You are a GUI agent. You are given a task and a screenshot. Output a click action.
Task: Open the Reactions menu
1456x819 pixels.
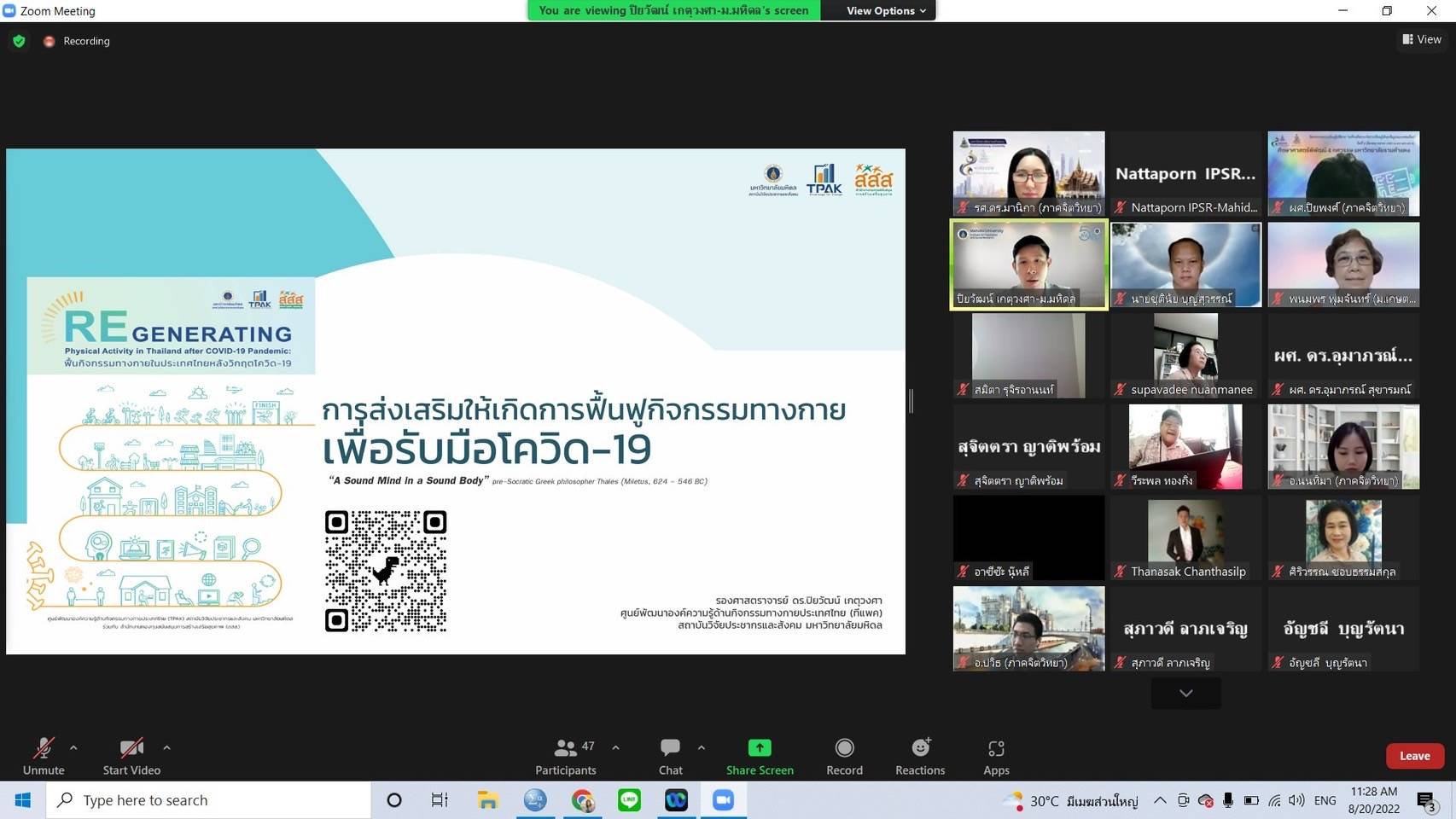point(919,756)
